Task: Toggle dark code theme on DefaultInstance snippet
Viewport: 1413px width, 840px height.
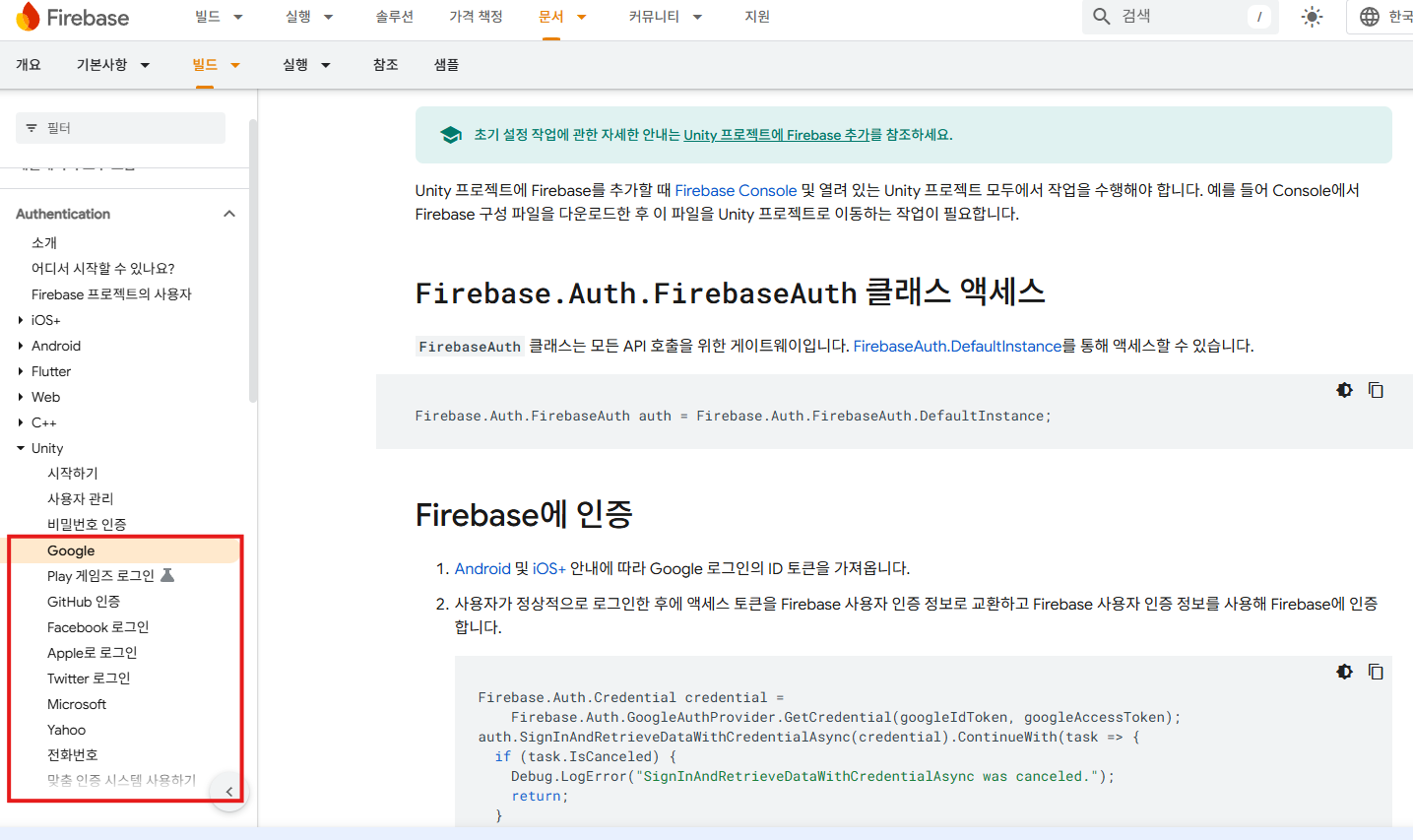Action: click(1344, 391)
